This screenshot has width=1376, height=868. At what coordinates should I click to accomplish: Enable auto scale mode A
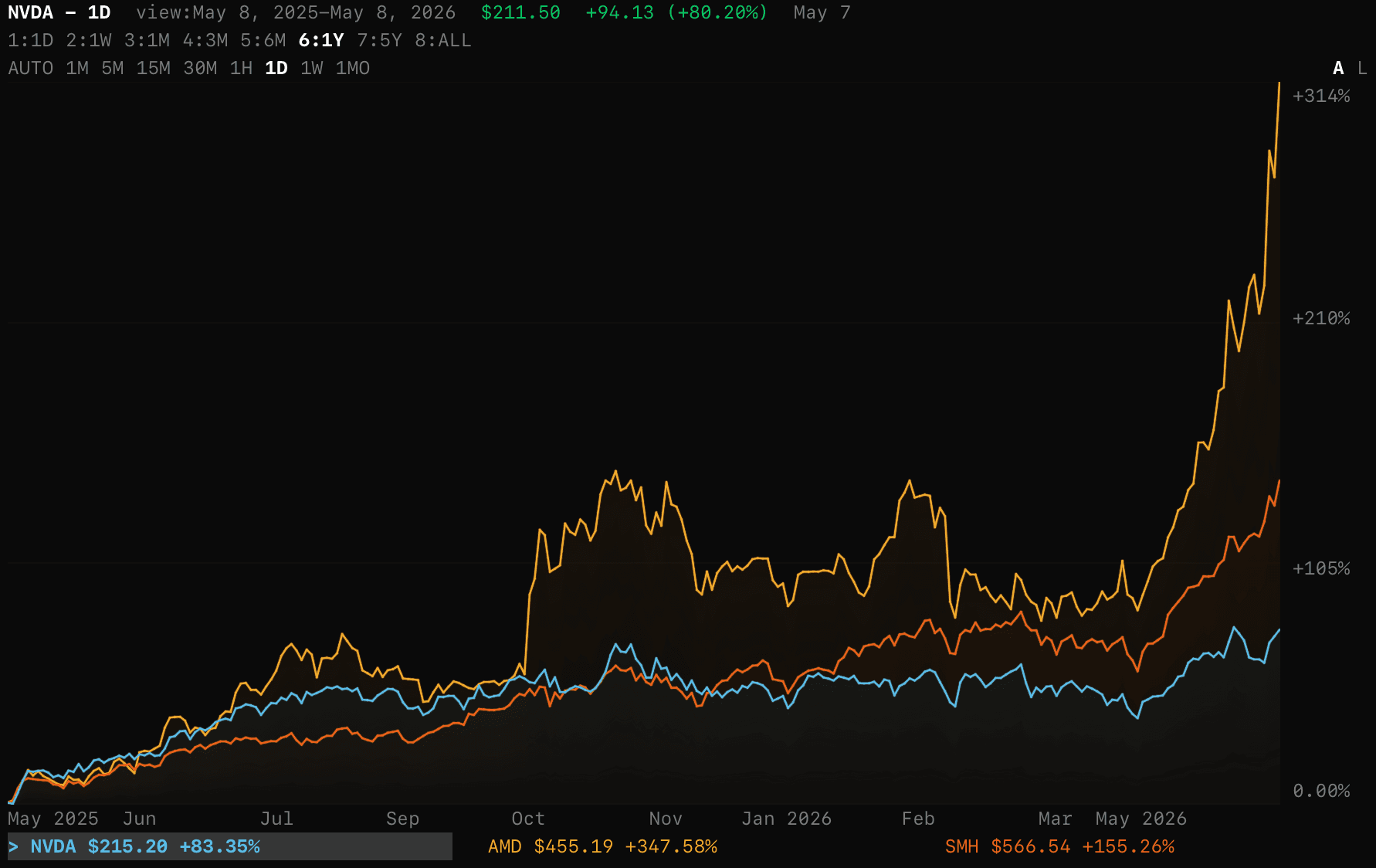(1338, 68)
